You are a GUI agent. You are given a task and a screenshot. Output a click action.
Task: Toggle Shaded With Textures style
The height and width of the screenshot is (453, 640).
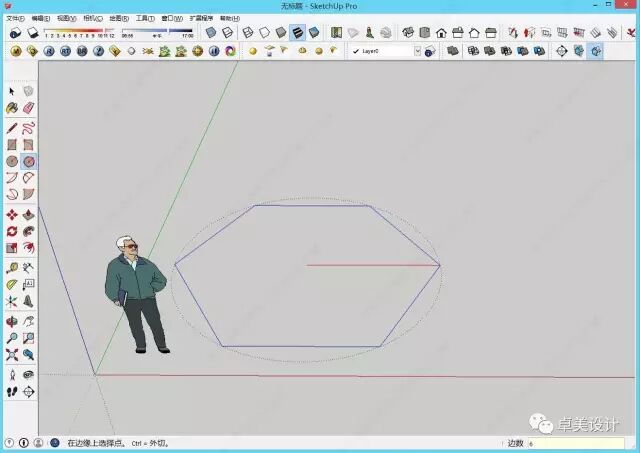click(x=297, y=32)
